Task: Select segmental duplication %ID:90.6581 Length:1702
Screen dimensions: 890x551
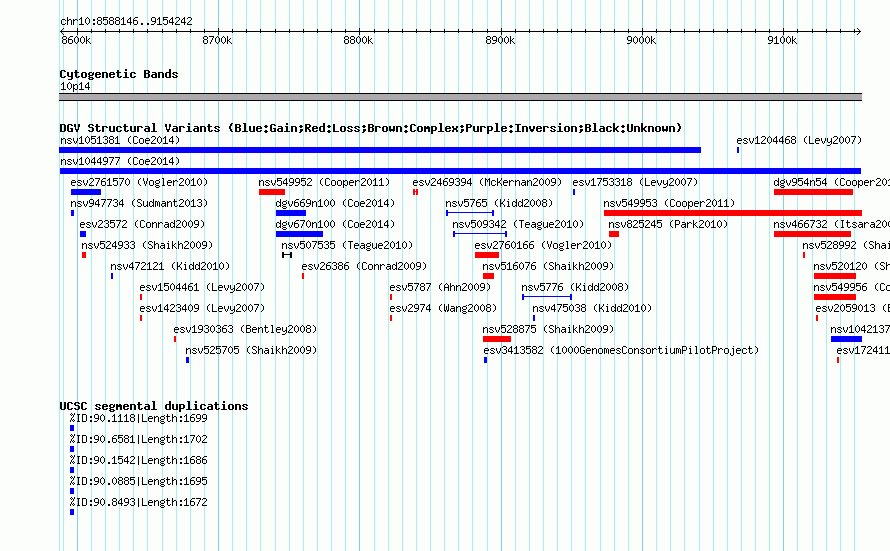Action: click(x=138, y=439)
